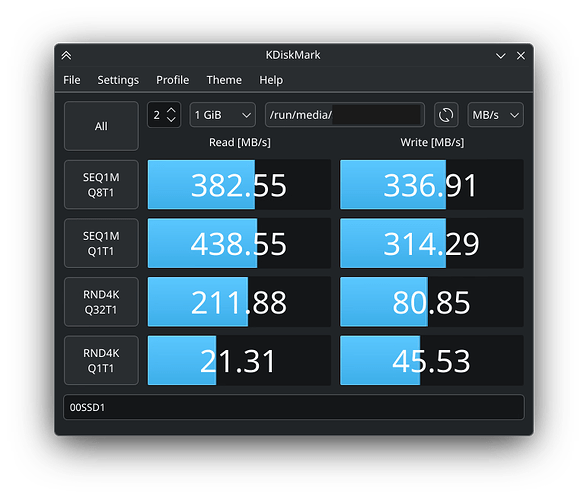This screenshot has width=586, height=500.
Task: Increase the test loop count
Action: point(171,111)
